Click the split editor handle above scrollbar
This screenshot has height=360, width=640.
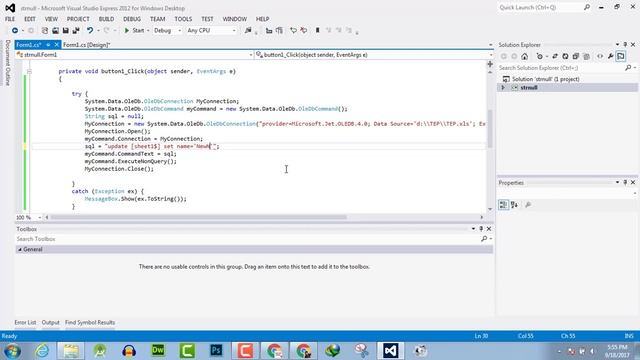click(490, 64)
